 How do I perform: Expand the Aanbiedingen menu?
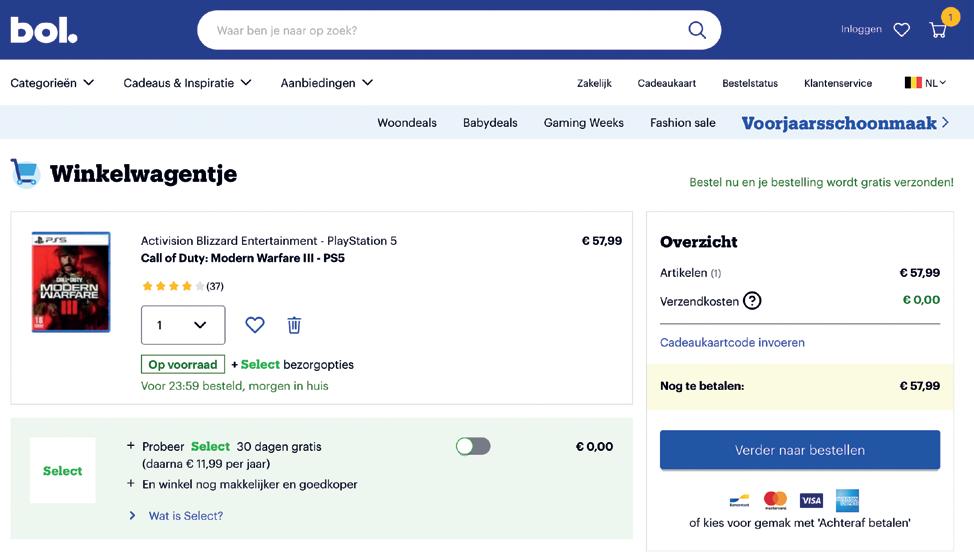click(x=326, y=83)
